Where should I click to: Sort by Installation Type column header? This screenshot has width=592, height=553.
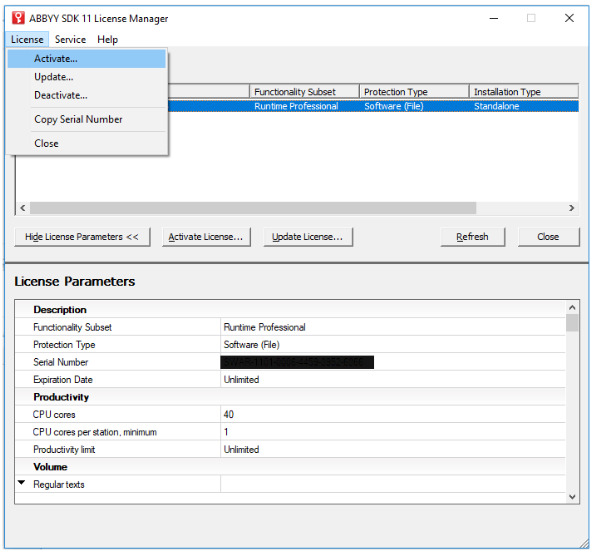(524, 92)
